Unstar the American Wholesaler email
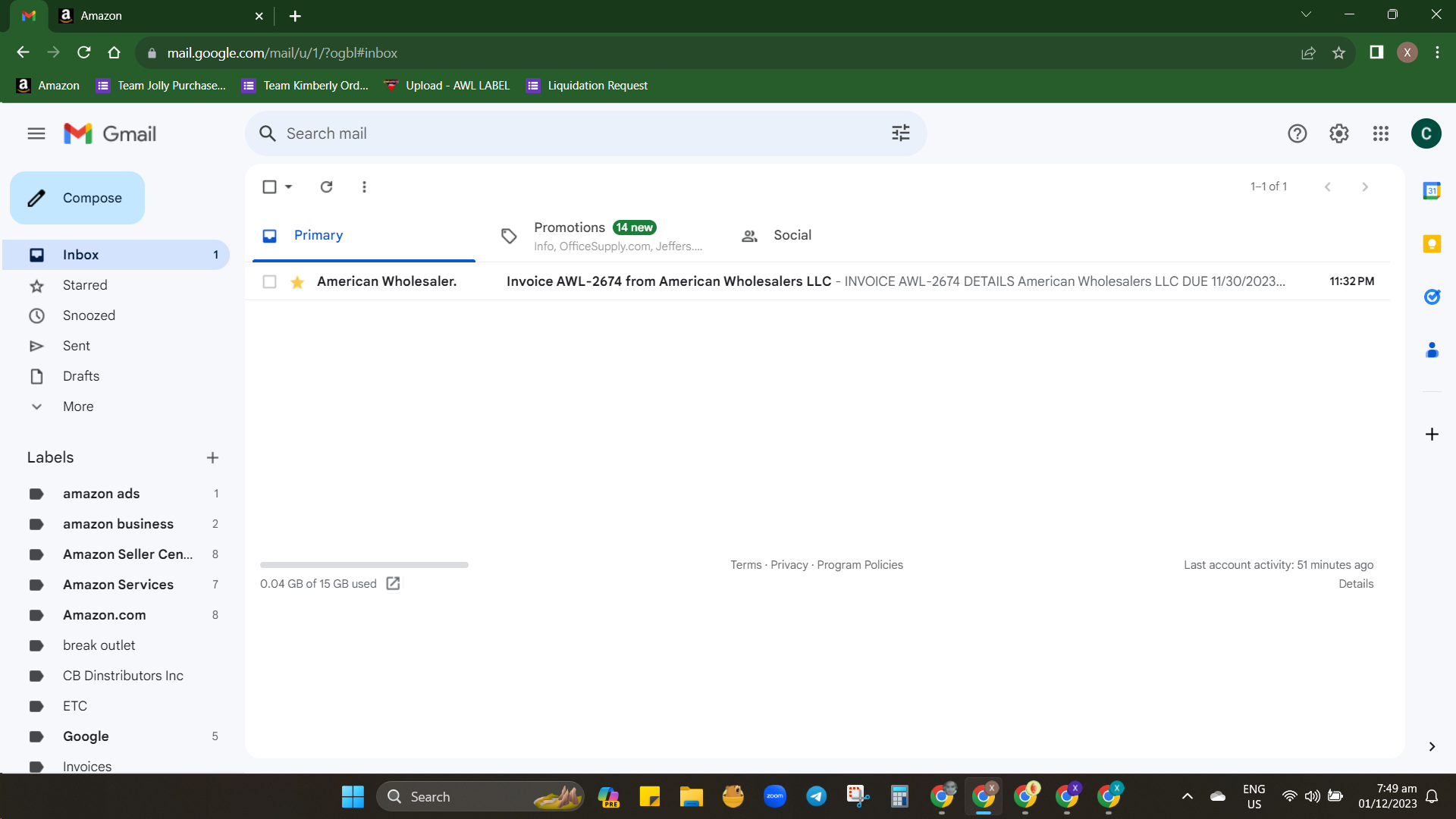This screenshot has width=1456, height=819. coord(297,282)
